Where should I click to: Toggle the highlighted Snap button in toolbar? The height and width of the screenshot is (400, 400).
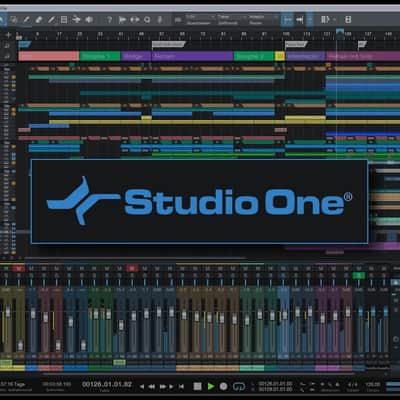pyautogui.click(x=287, y=20)
